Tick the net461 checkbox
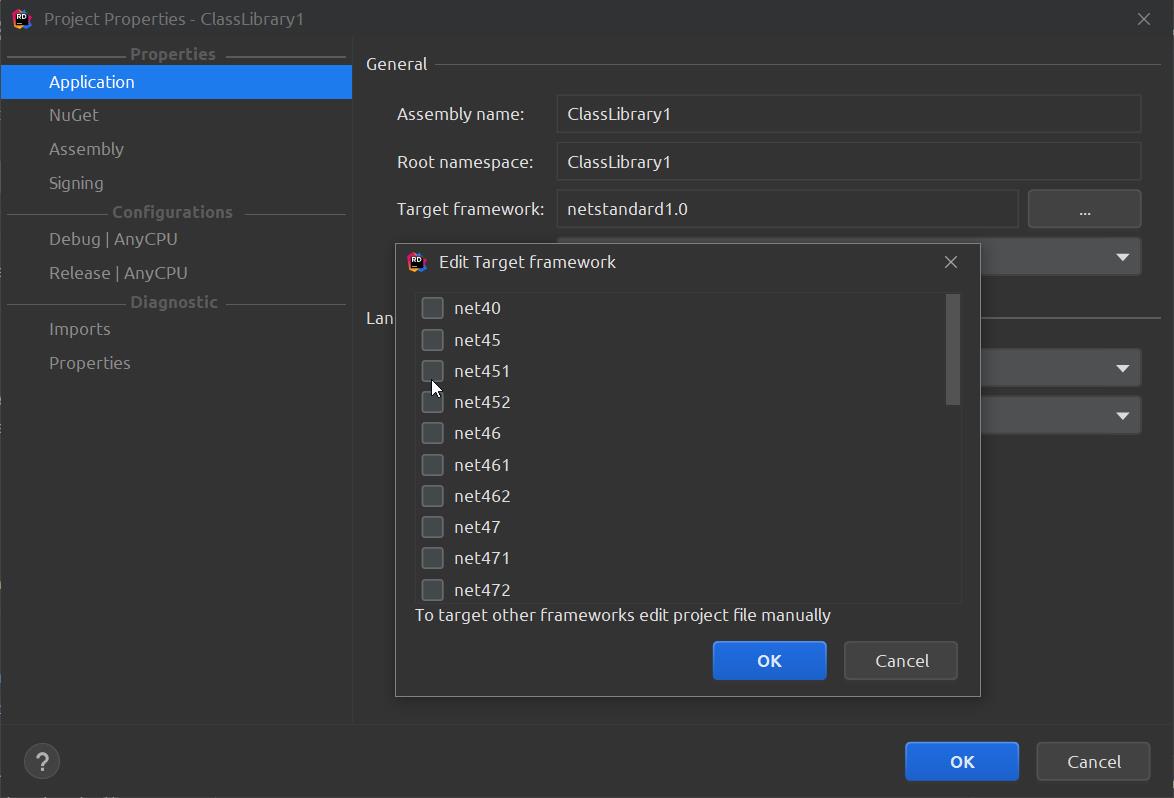 click(x=432, y=465)
